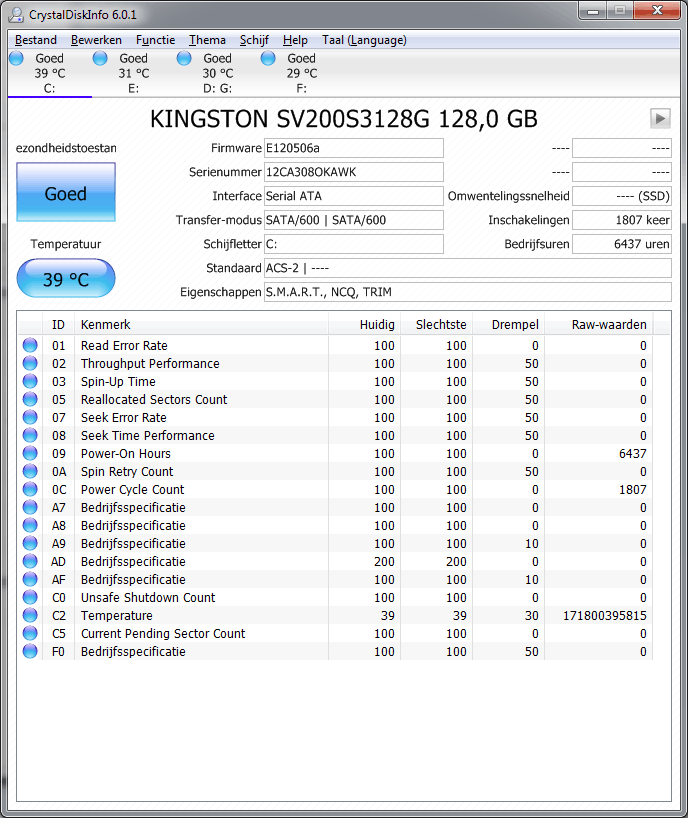Select raw value 1807 in table
Image resolution: width=688 pixels, height=818 pixels.
(633, 489)
